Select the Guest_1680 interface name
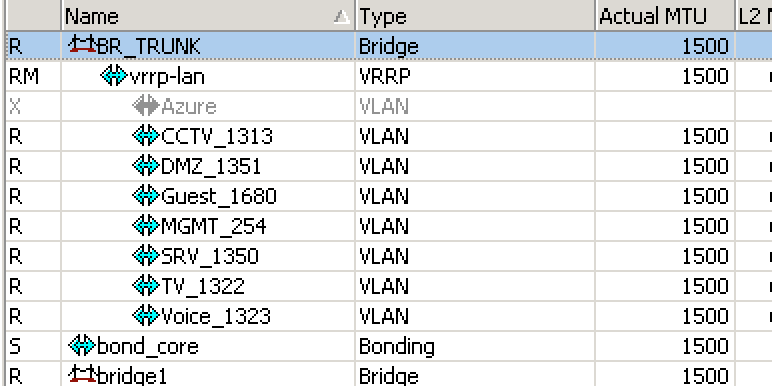This screenshot has height=386, width=772. pos(219,196)
